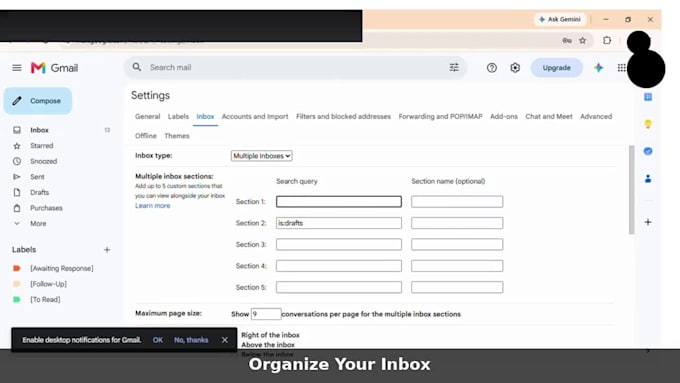The image size is (680, 383).
Task: Click Section 5 section name field
Action: (x=457, y=287)
